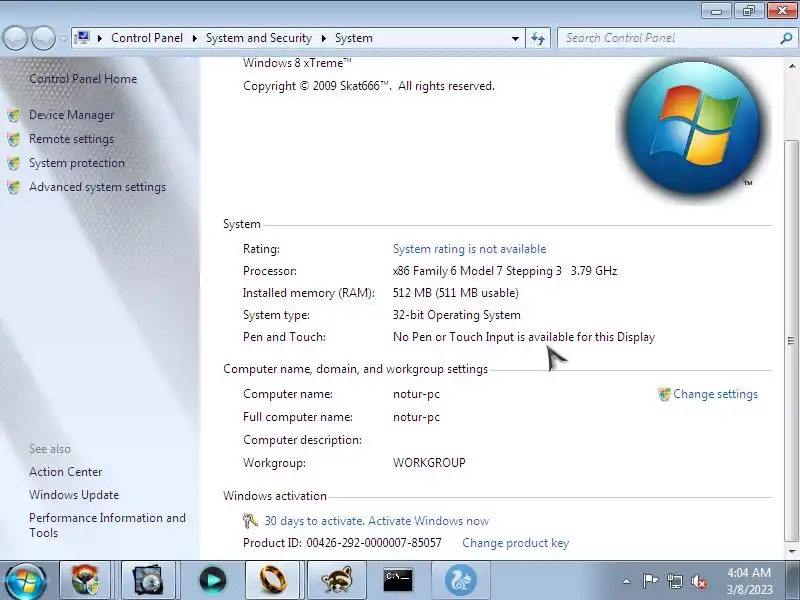Select Control Panel breadcrumb
The height and width of the screenshot is (600, 800).
[x=147, y=38]
